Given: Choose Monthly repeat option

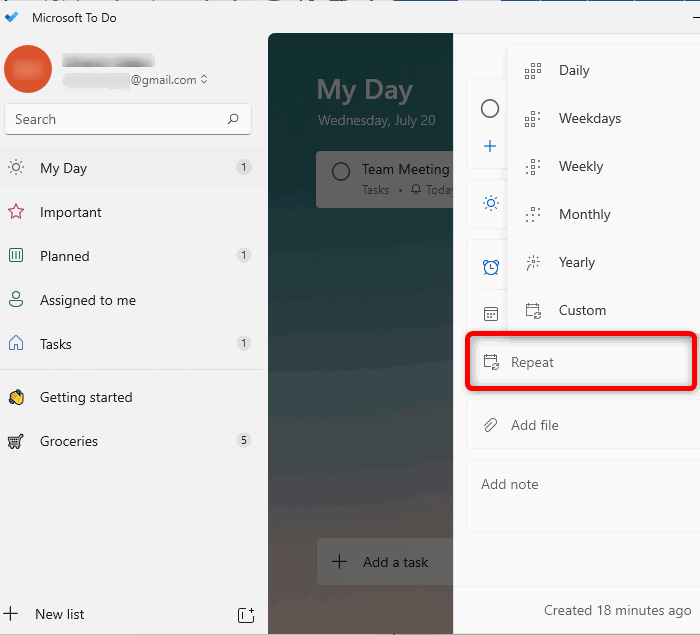Looking at the screenshot, I should pos(604,214).
